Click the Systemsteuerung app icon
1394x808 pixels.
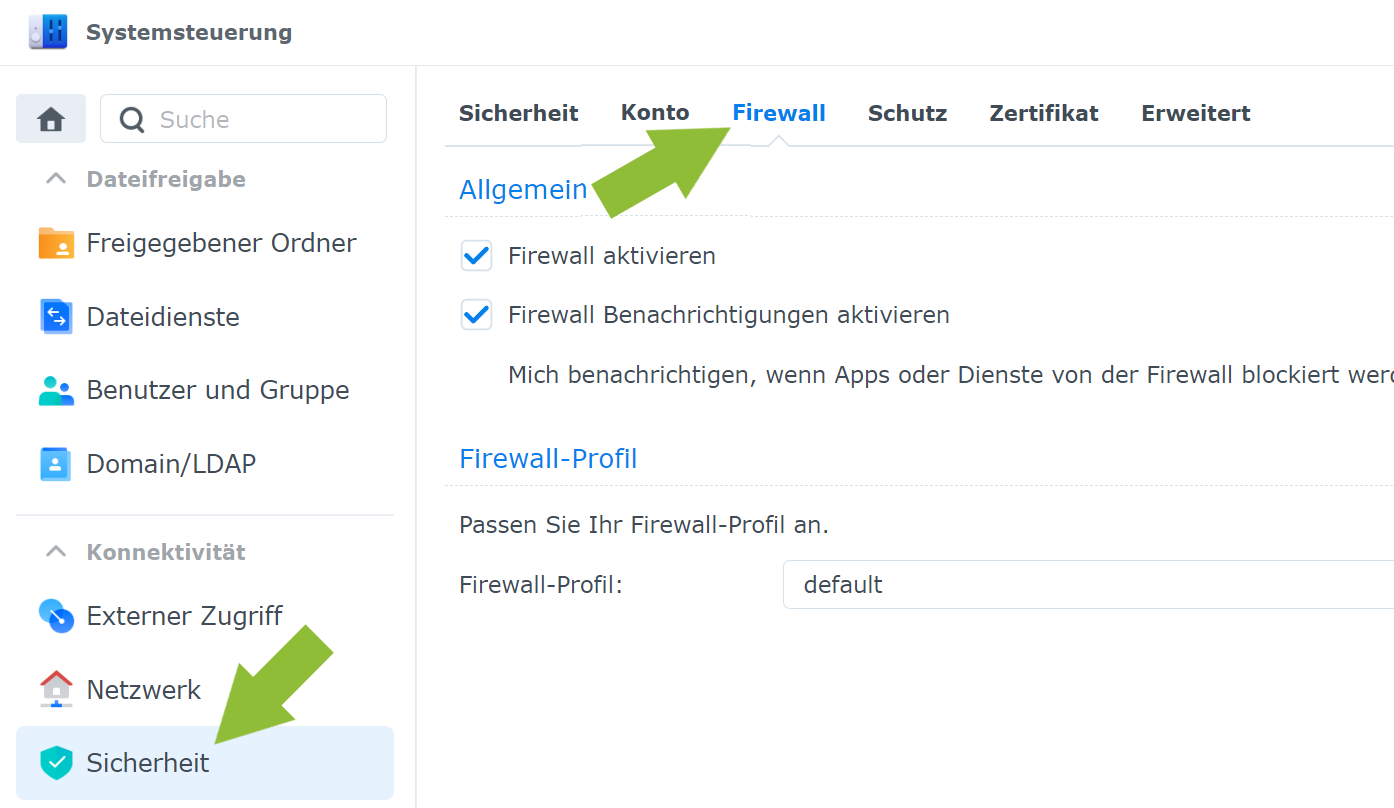point(48,32)
